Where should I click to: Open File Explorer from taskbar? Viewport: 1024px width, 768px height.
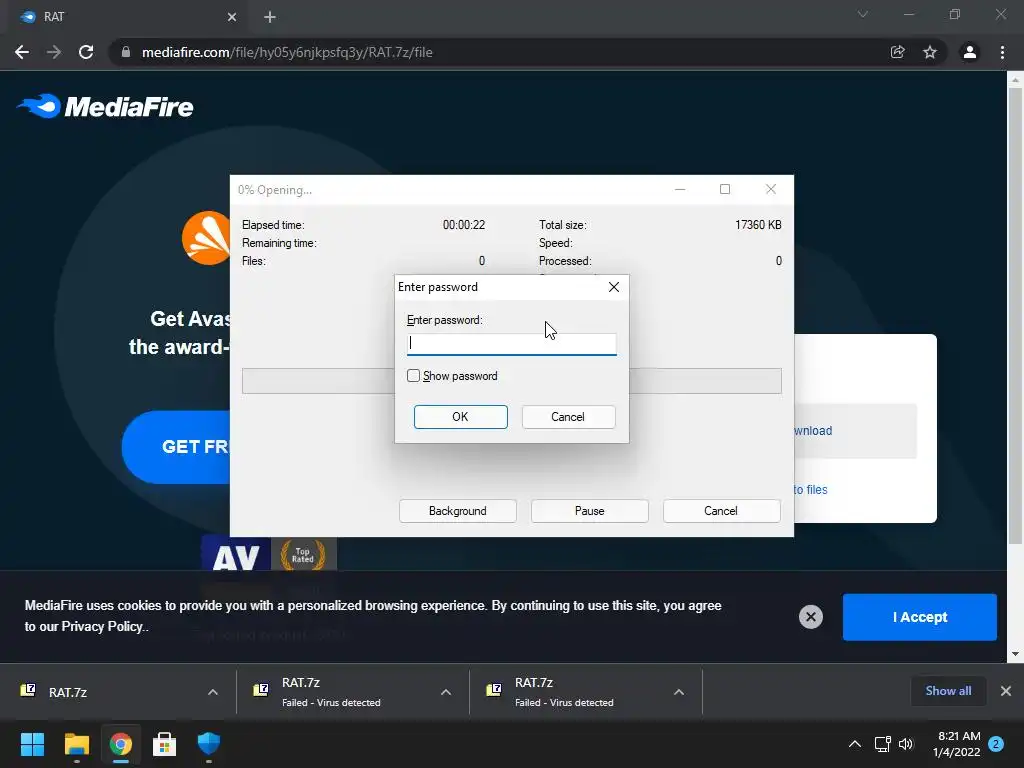76,744
